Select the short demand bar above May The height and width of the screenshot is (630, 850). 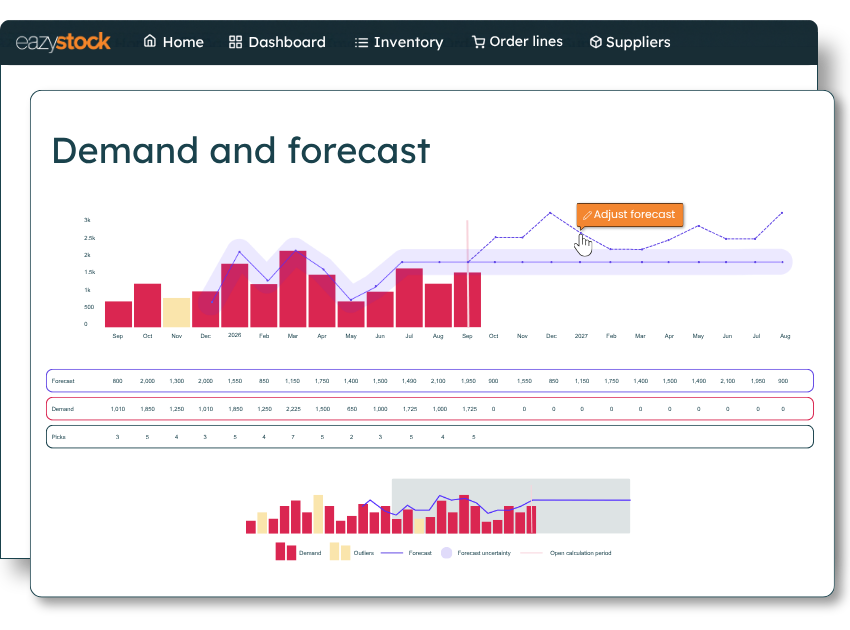coord(351,314)
